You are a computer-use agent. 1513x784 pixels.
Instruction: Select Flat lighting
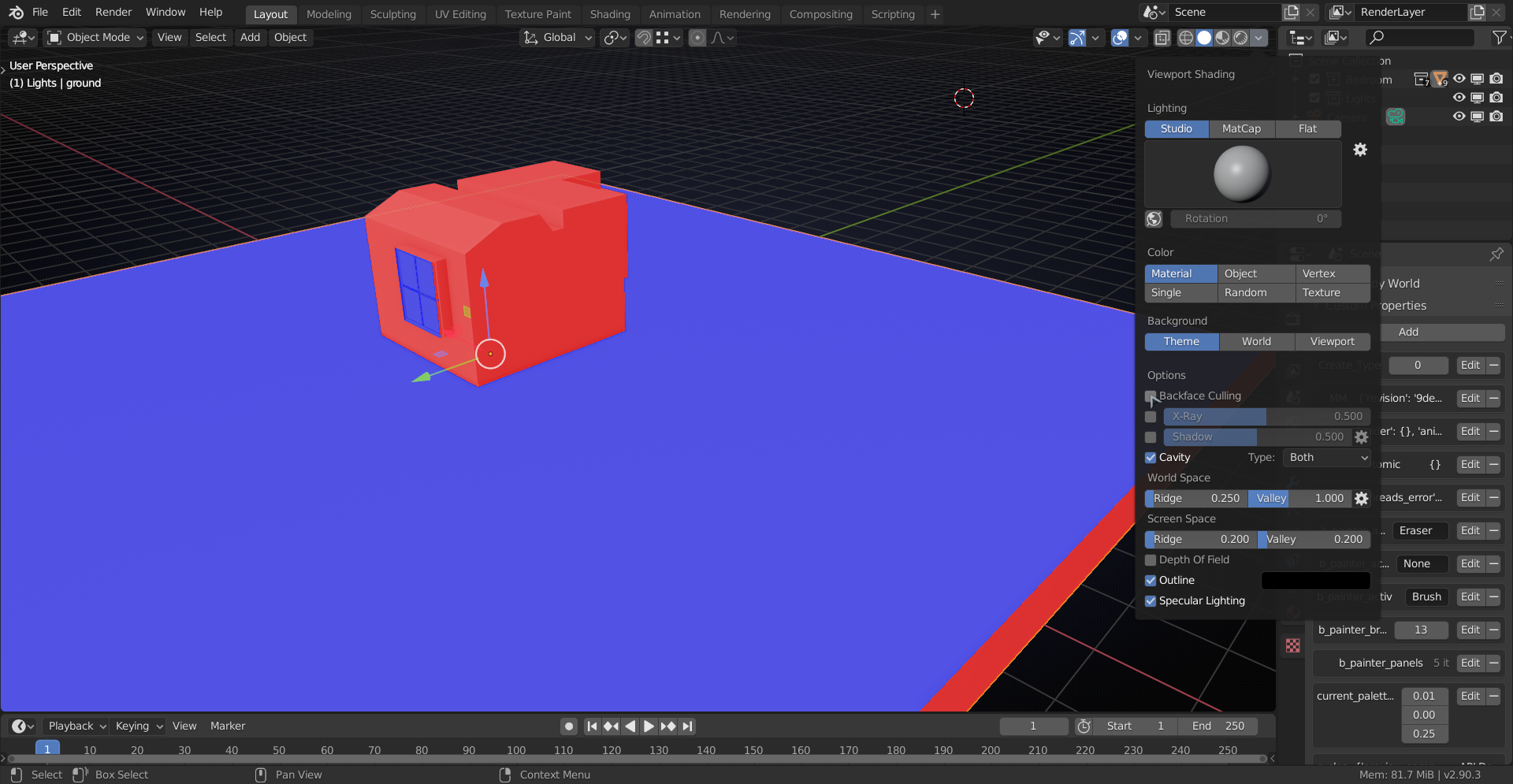point(1307,129)
